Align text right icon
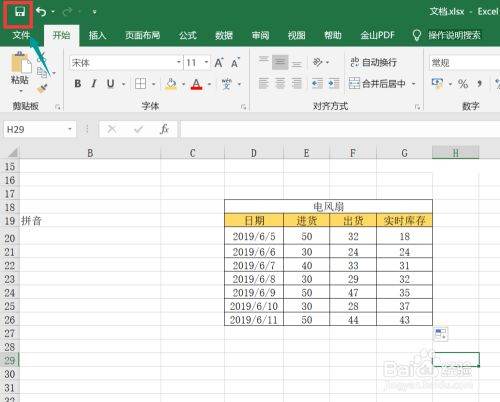The height and width of the screenshot is (402, 500). pyautogui.click(x=296, y=83)
